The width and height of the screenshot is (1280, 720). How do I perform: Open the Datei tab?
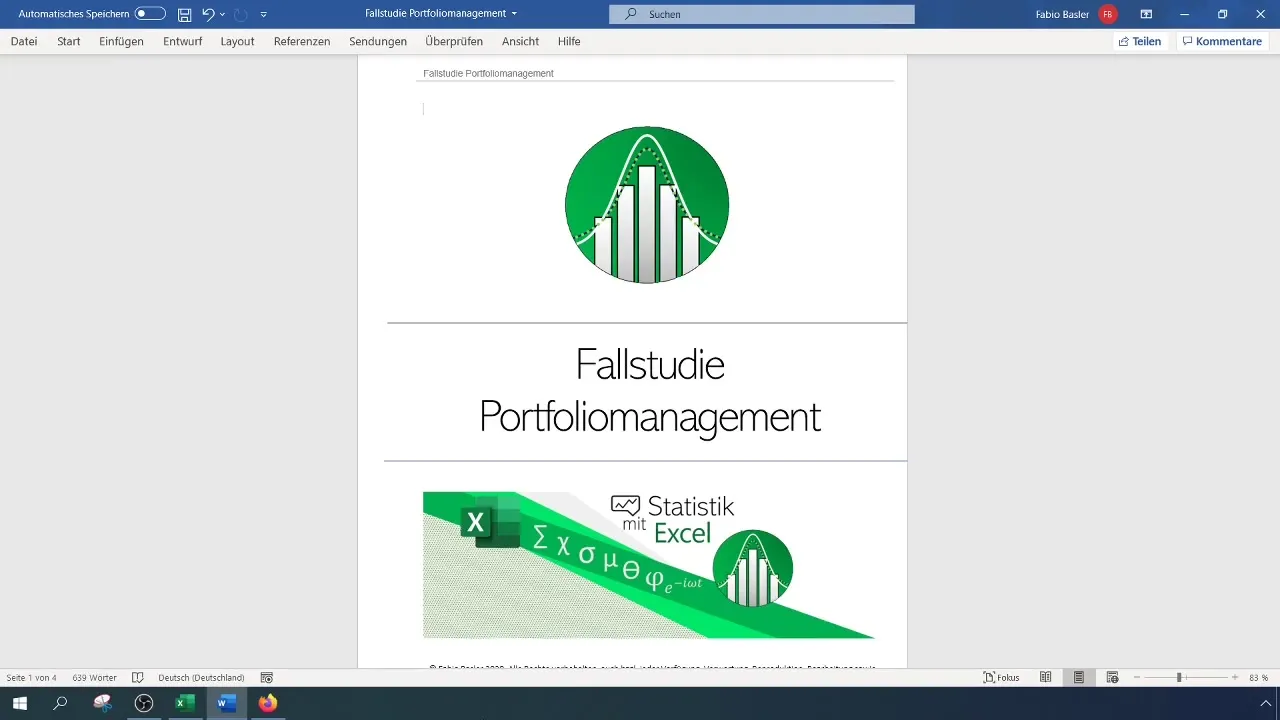[24, 41]
